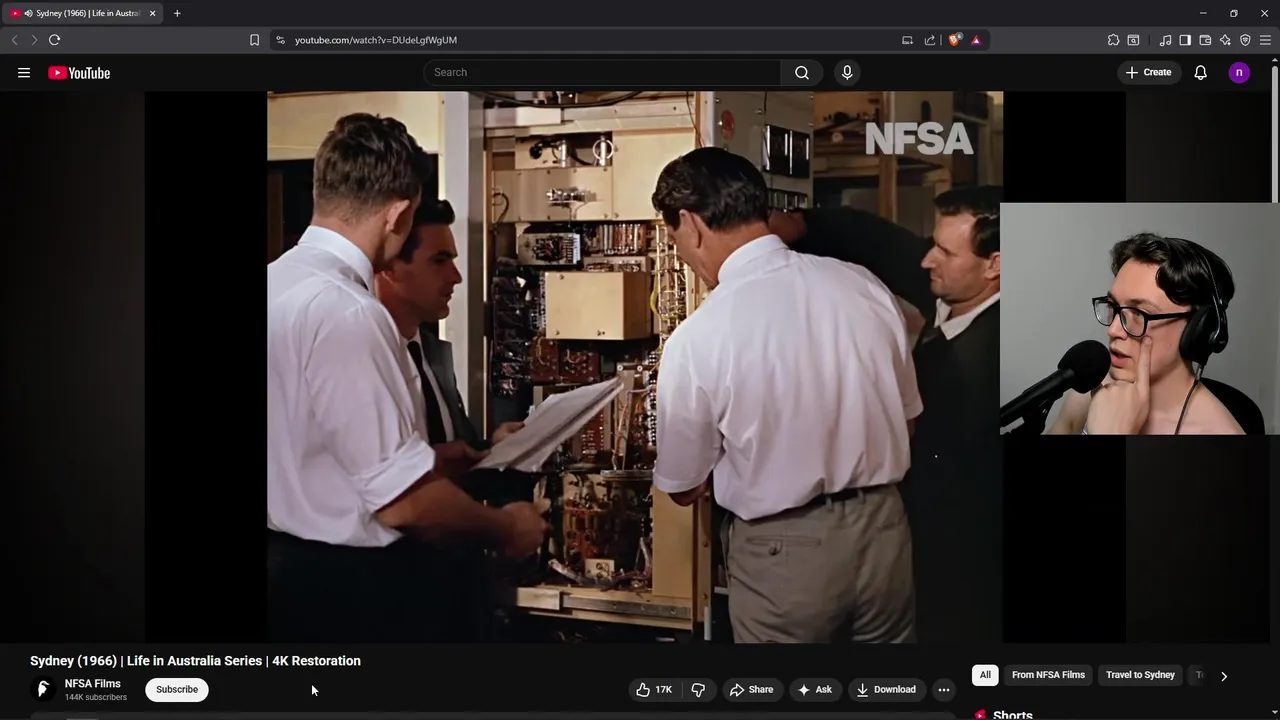Viewport: 1280px width, 720px height.
Task: Select the Sydney (1966) browser tab
Action: tap(82, 13)
